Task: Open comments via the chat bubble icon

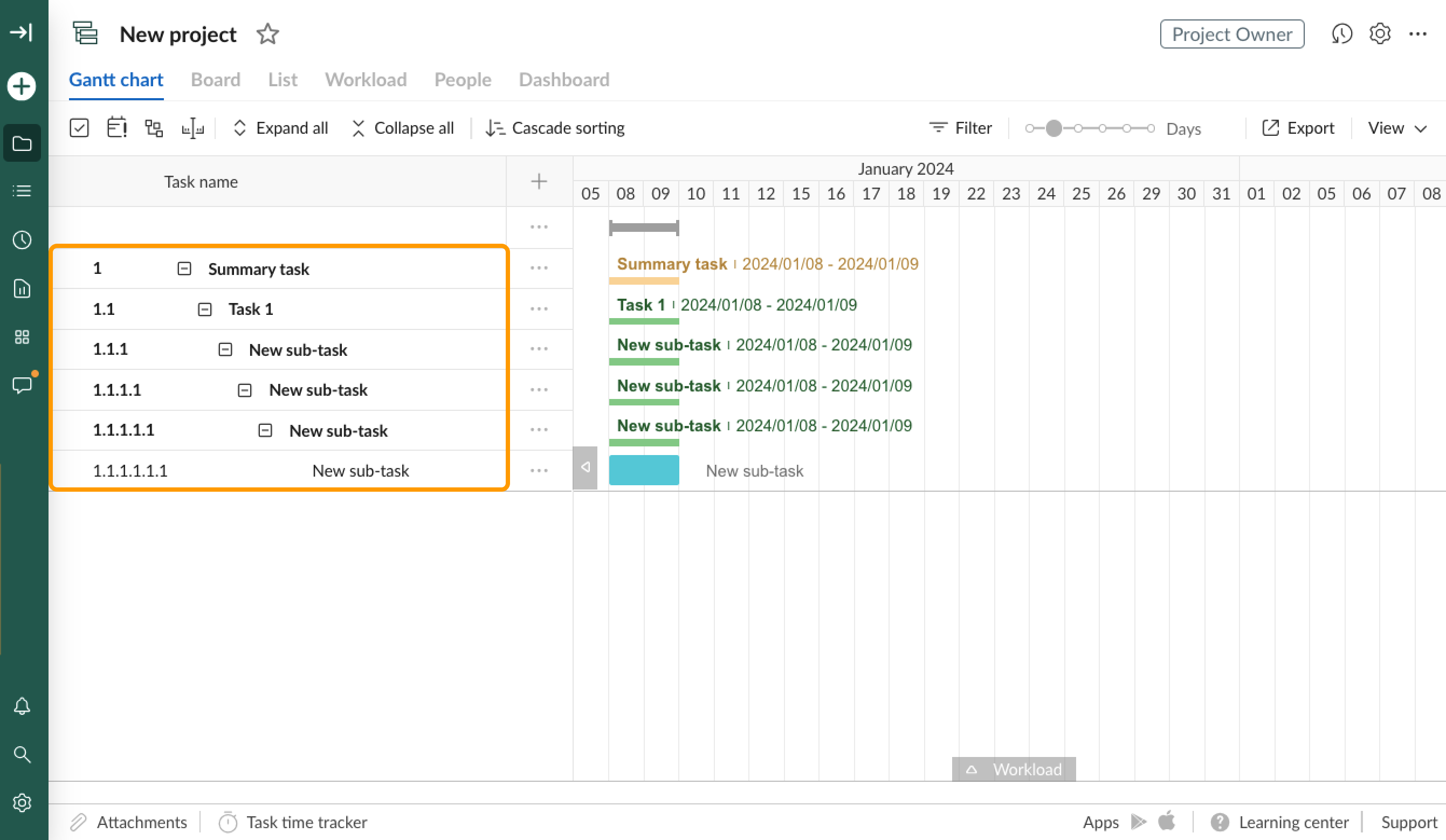Action: [22, 385]
